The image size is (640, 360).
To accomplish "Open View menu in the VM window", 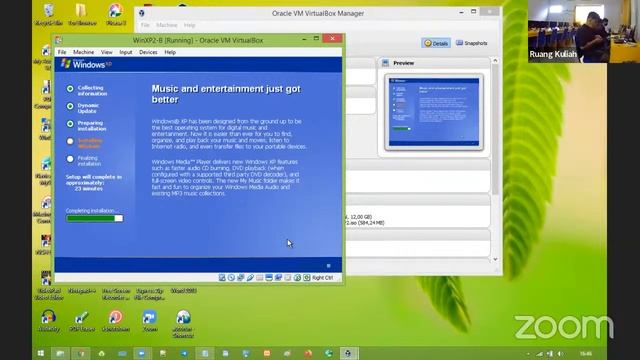I will coord(107,52).
